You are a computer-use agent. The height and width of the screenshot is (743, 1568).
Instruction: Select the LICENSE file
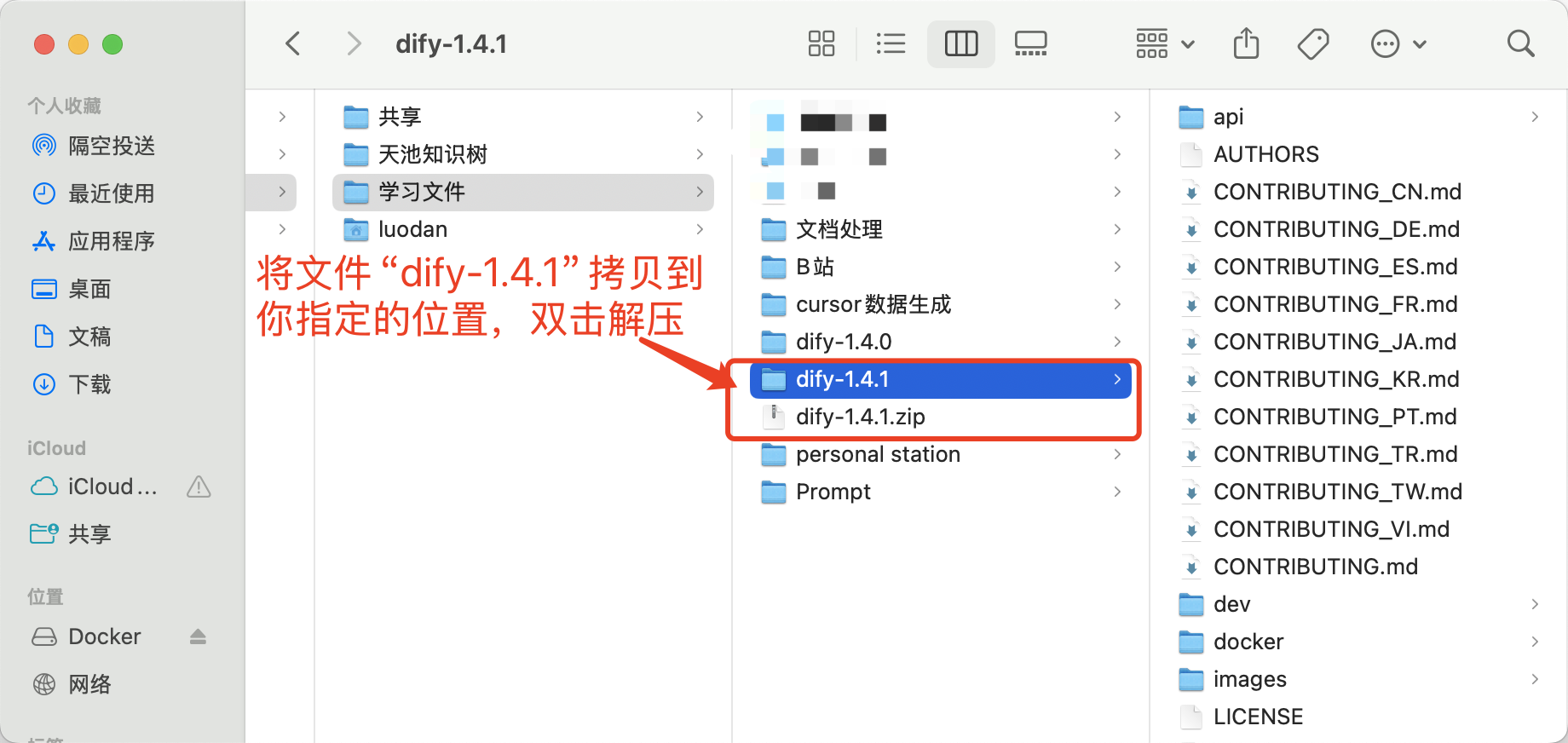point(1360,717)
